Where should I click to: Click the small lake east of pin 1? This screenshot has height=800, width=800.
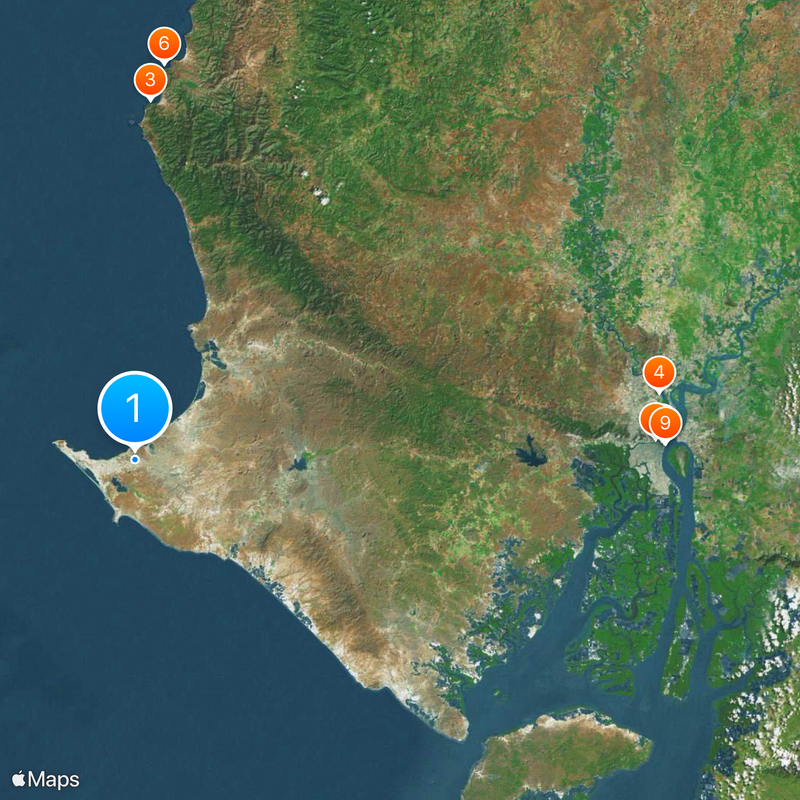tap(298, 464)
